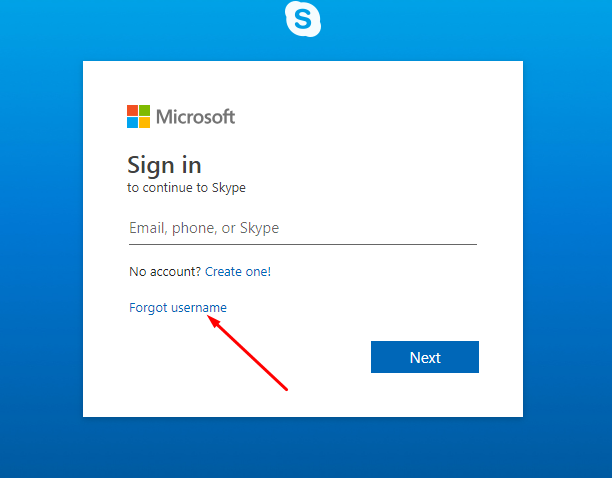Image resolution: width=612 pixels, height=478 pixels.
Task: Click the Sign in heading
Action: coord(164,165)
